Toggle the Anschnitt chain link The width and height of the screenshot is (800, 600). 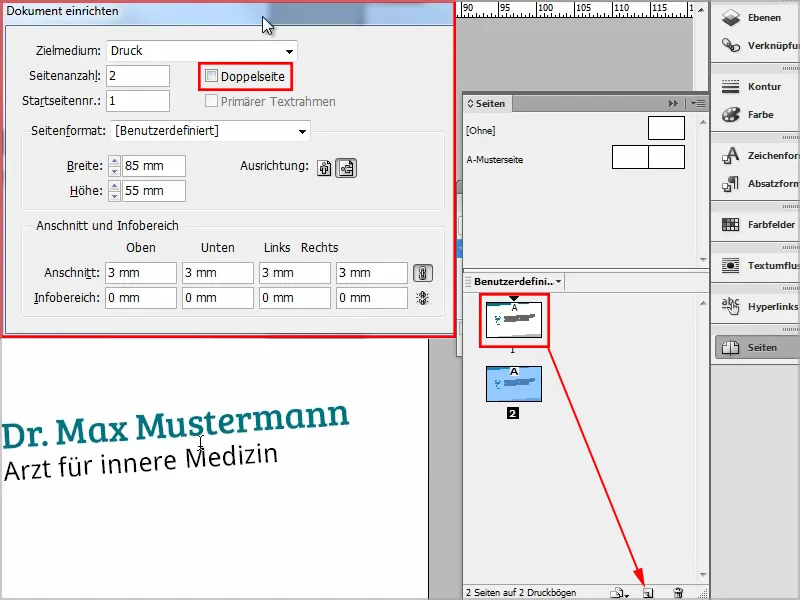click(x=422, y=273)
